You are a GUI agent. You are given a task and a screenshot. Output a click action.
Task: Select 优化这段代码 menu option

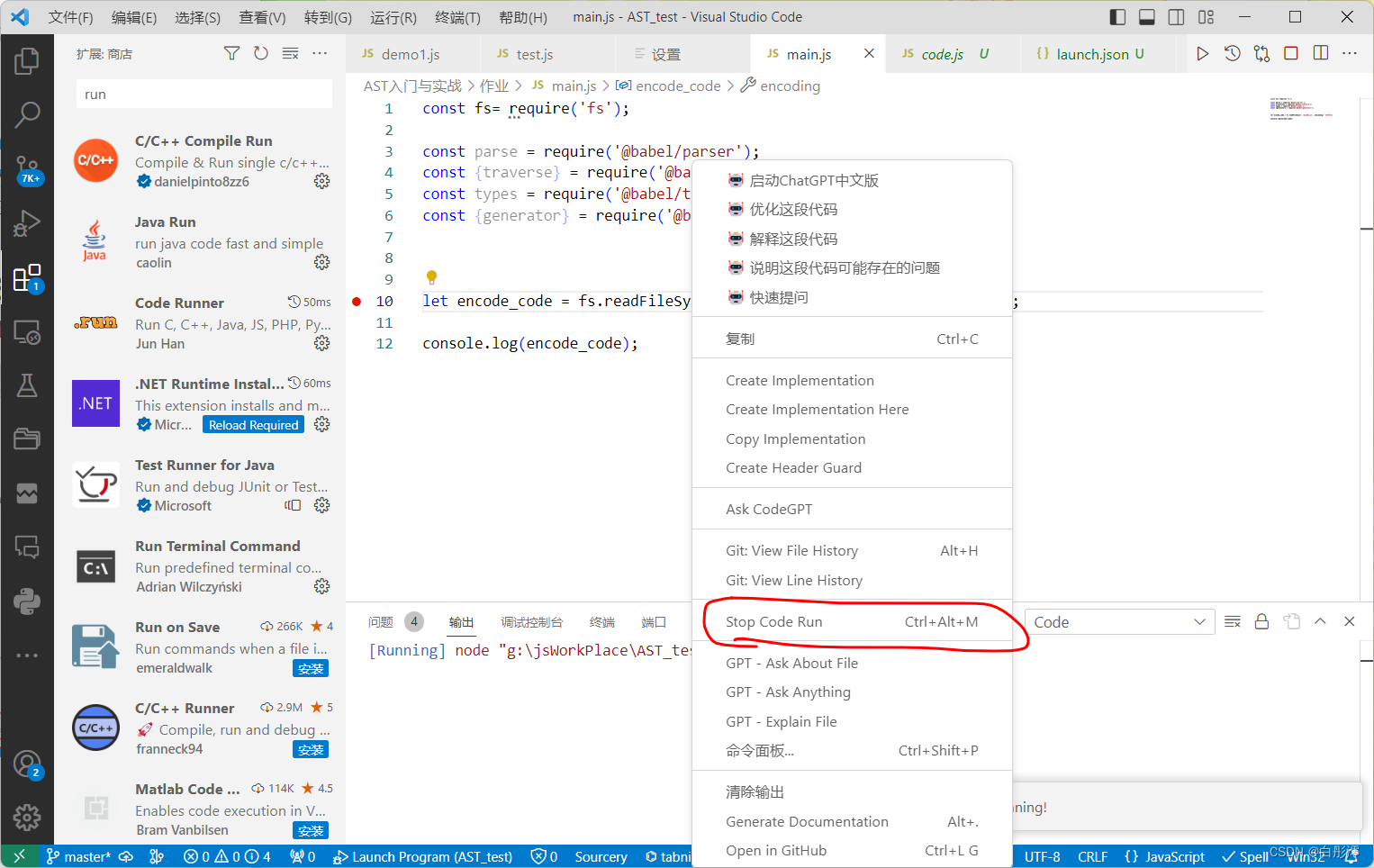click(x=852, y=209)
